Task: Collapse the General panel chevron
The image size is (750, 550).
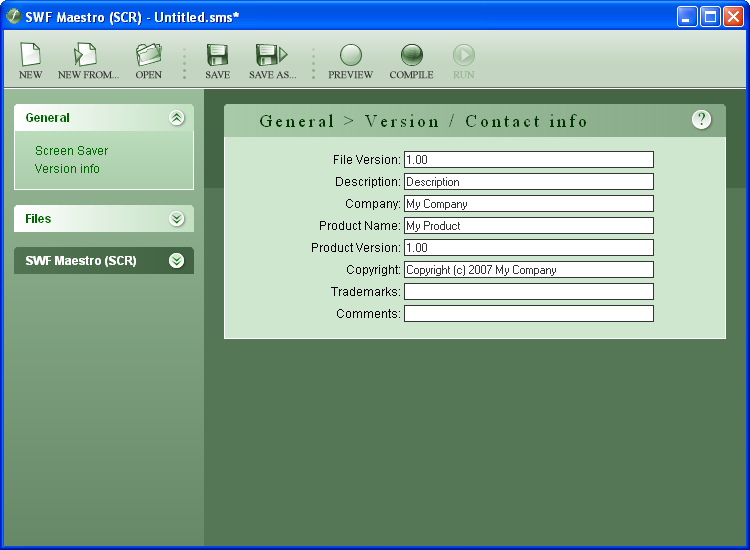Action: (x=176, y=118)
